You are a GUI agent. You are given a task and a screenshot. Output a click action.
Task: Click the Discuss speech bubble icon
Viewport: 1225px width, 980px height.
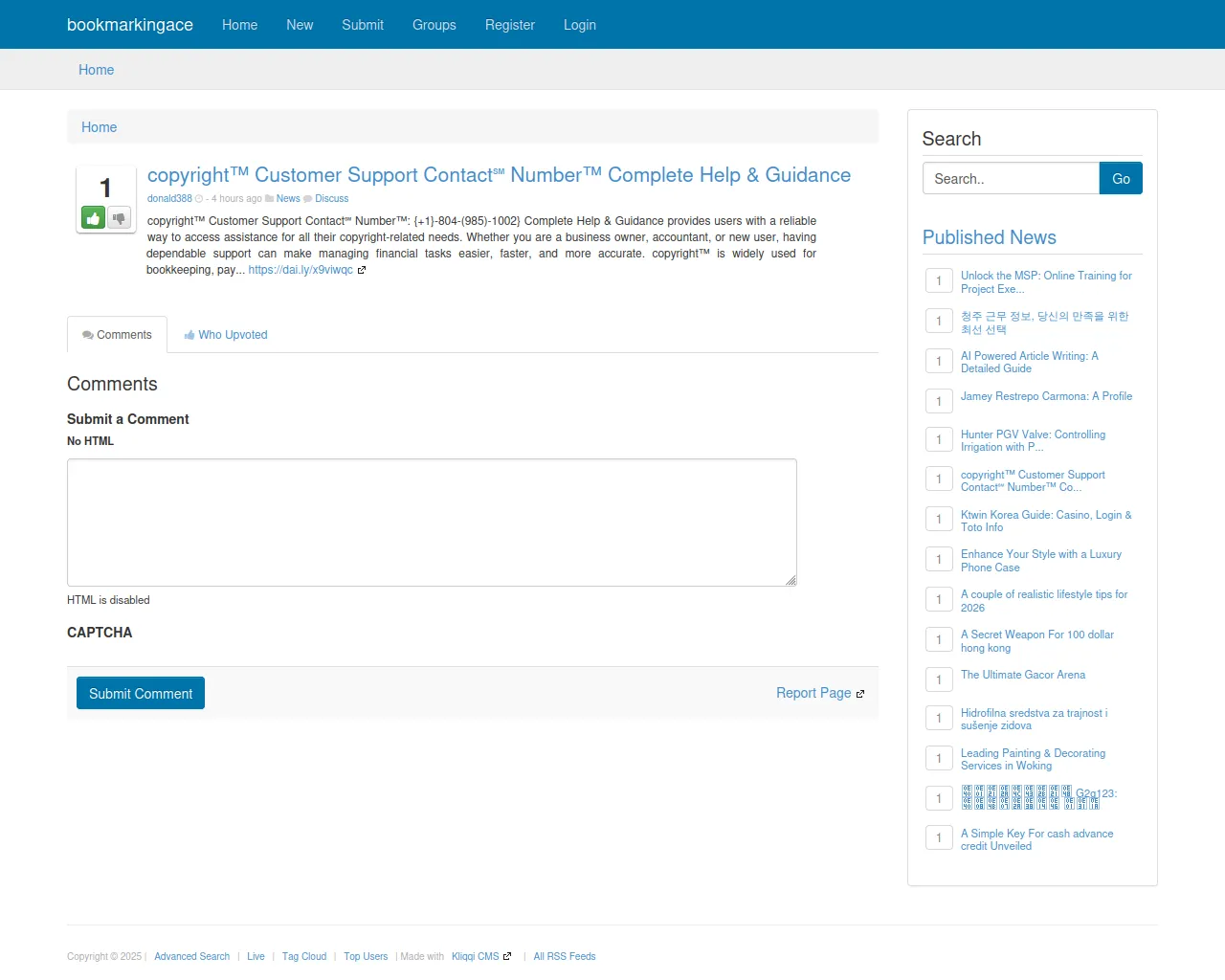tap(308, 199)
